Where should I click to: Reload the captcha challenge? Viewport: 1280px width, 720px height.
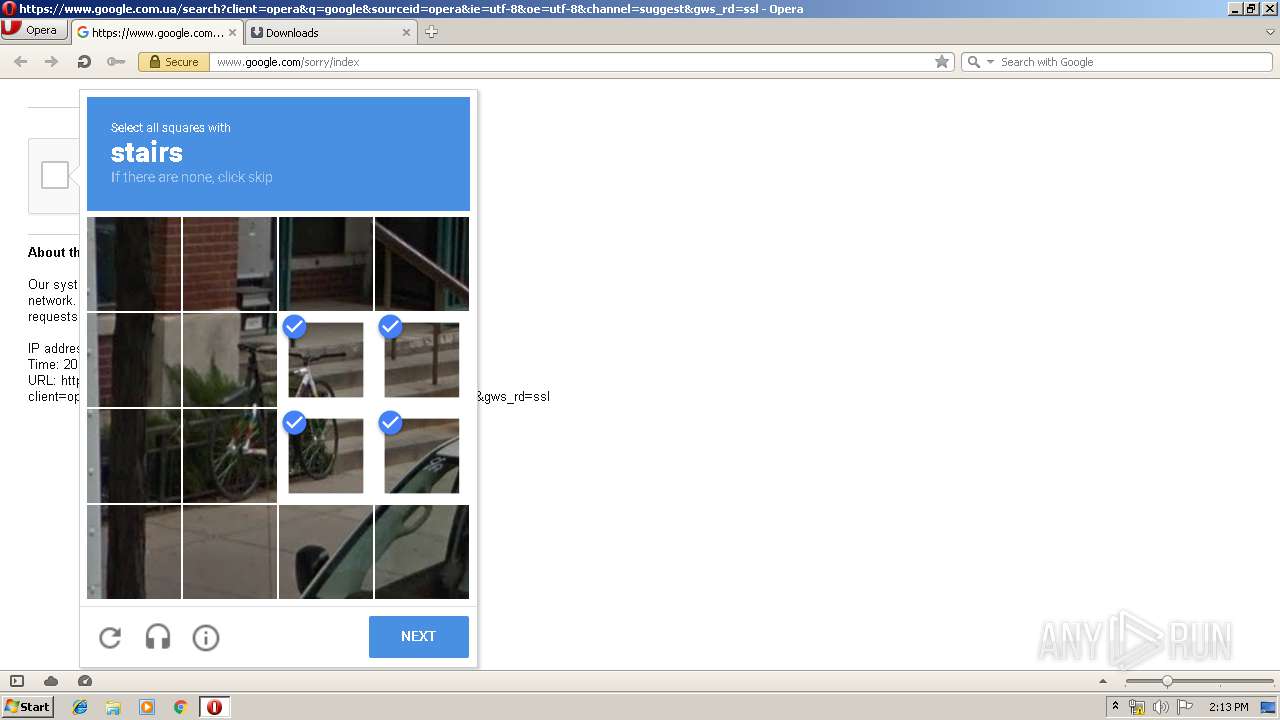point(110,638)
